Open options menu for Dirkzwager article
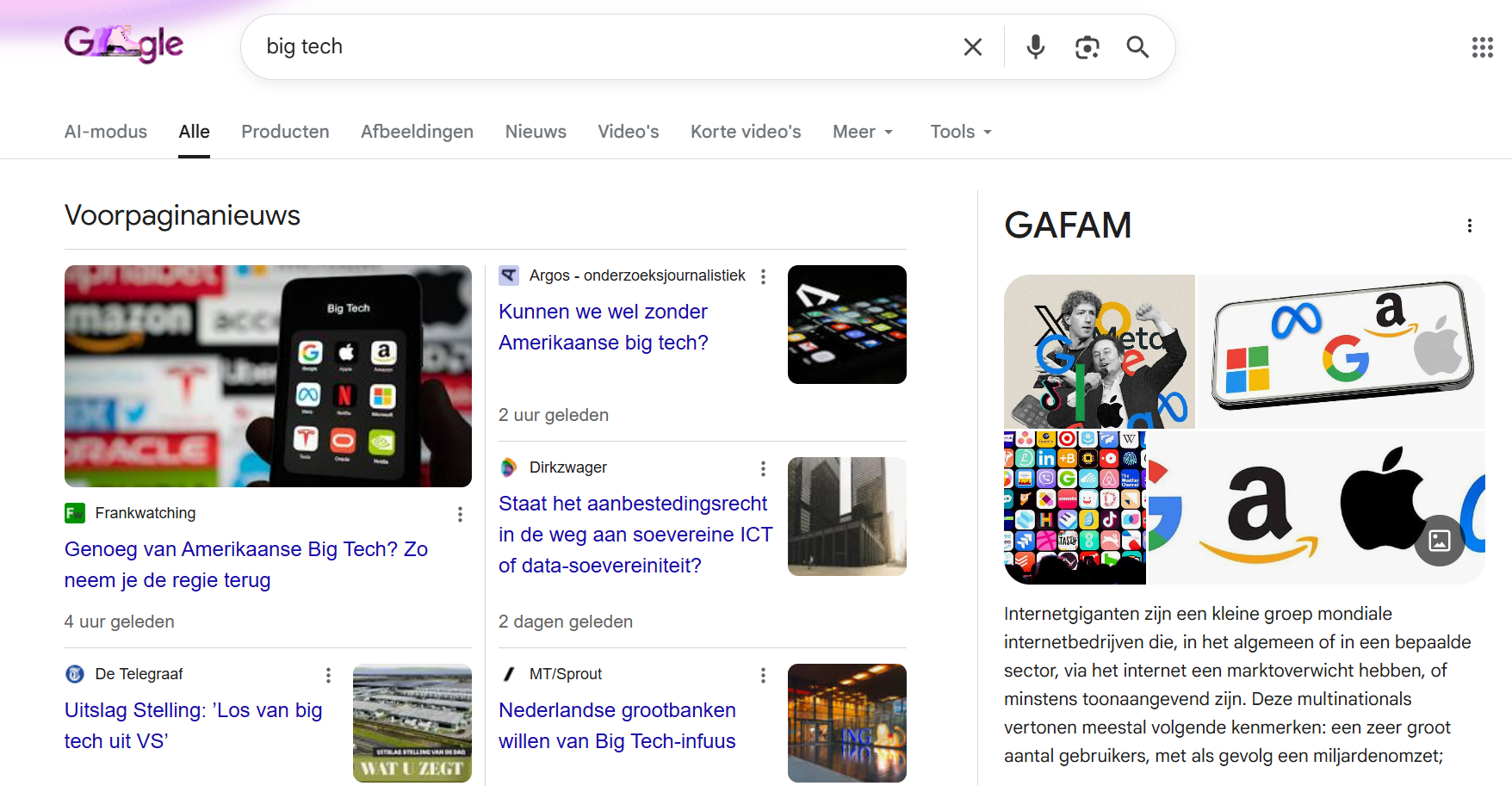This screenshot has width=1512, height=786. pyautogui.click(x=762, y=468)
